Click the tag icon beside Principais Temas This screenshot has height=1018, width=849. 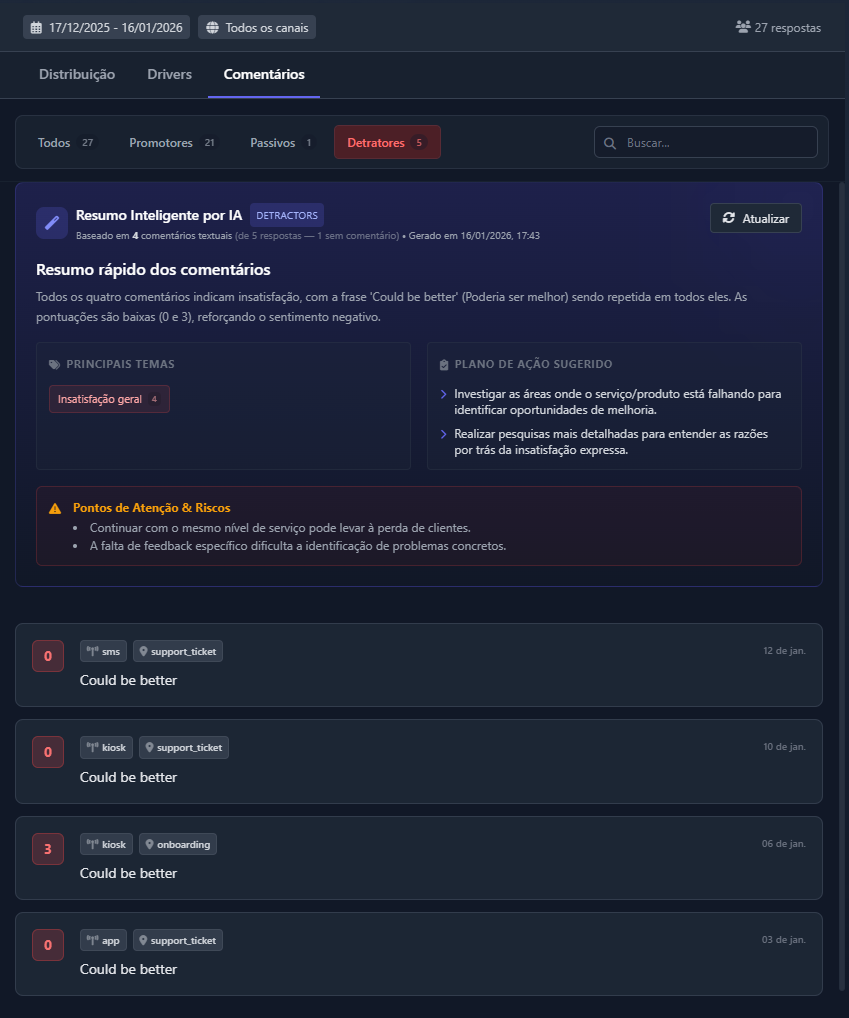click(53, 364)
